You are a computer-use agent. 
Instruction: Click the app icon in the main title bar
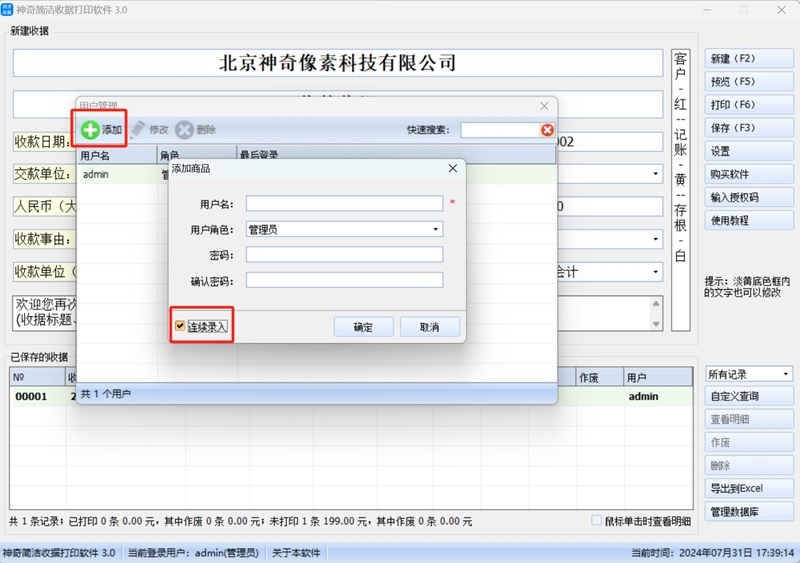pos(7,9)
